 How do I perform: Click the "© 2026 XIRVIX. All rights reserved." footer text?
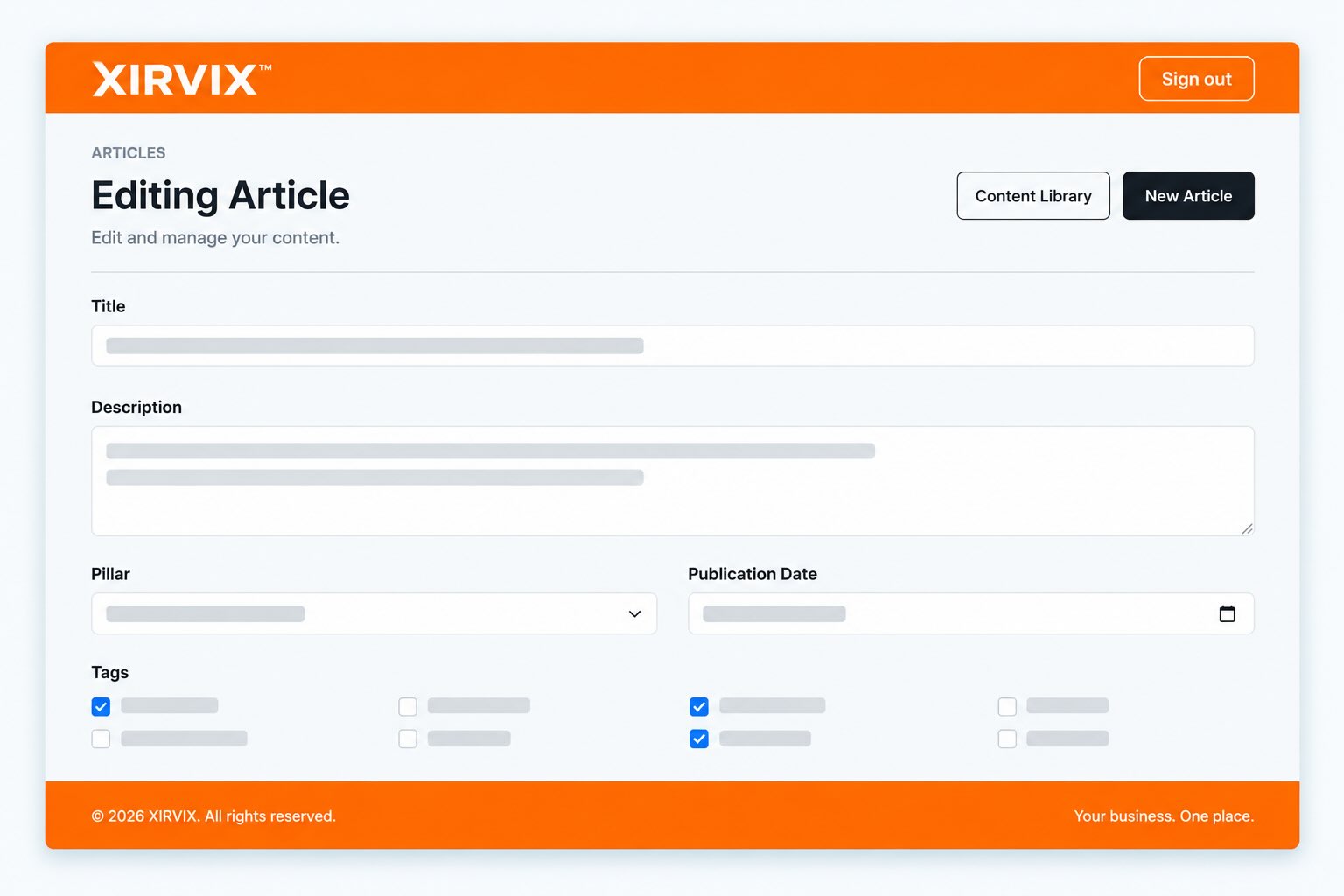pos(213,816)
